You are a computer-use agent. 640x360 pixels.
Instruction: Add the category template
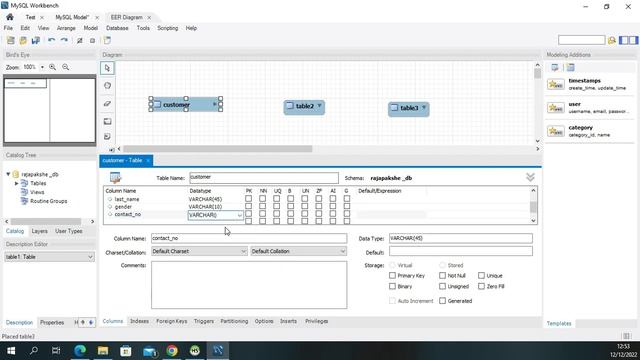[590, 131]
